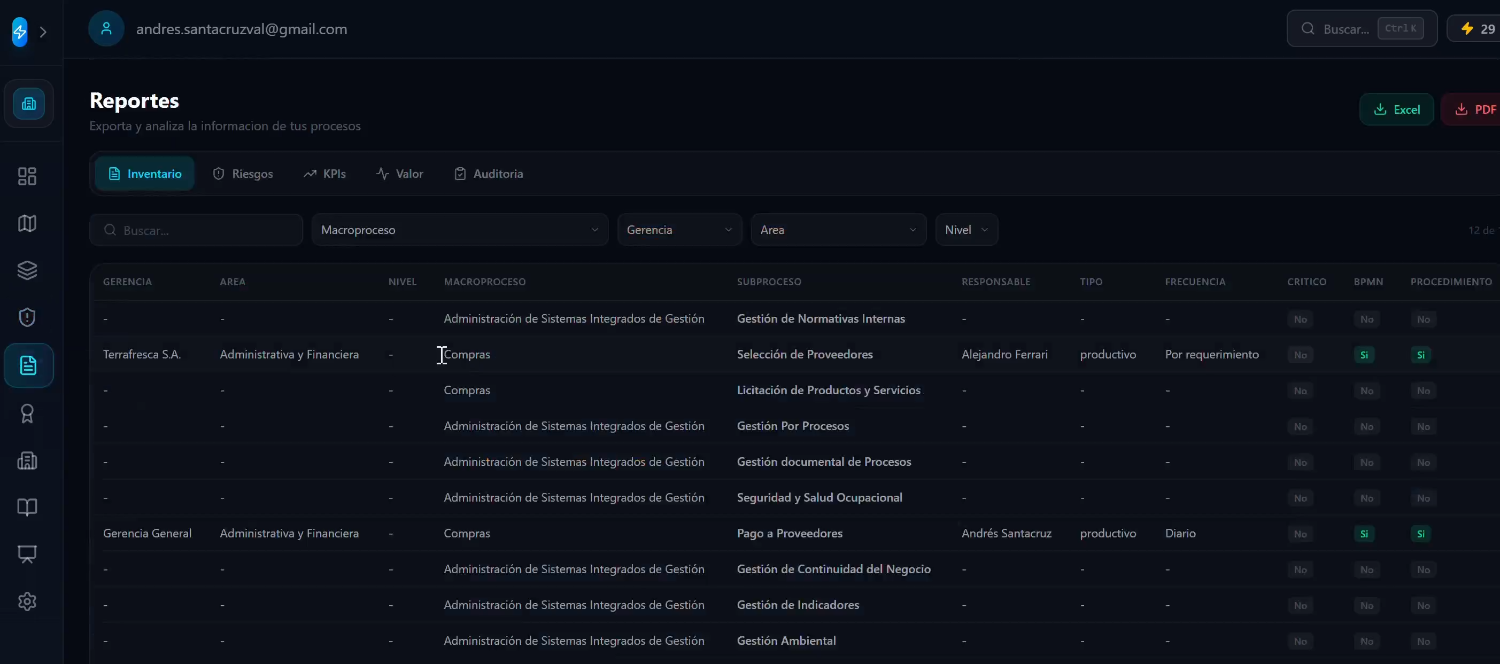Select subprocess Pago a Proveedores

[790, 534]
